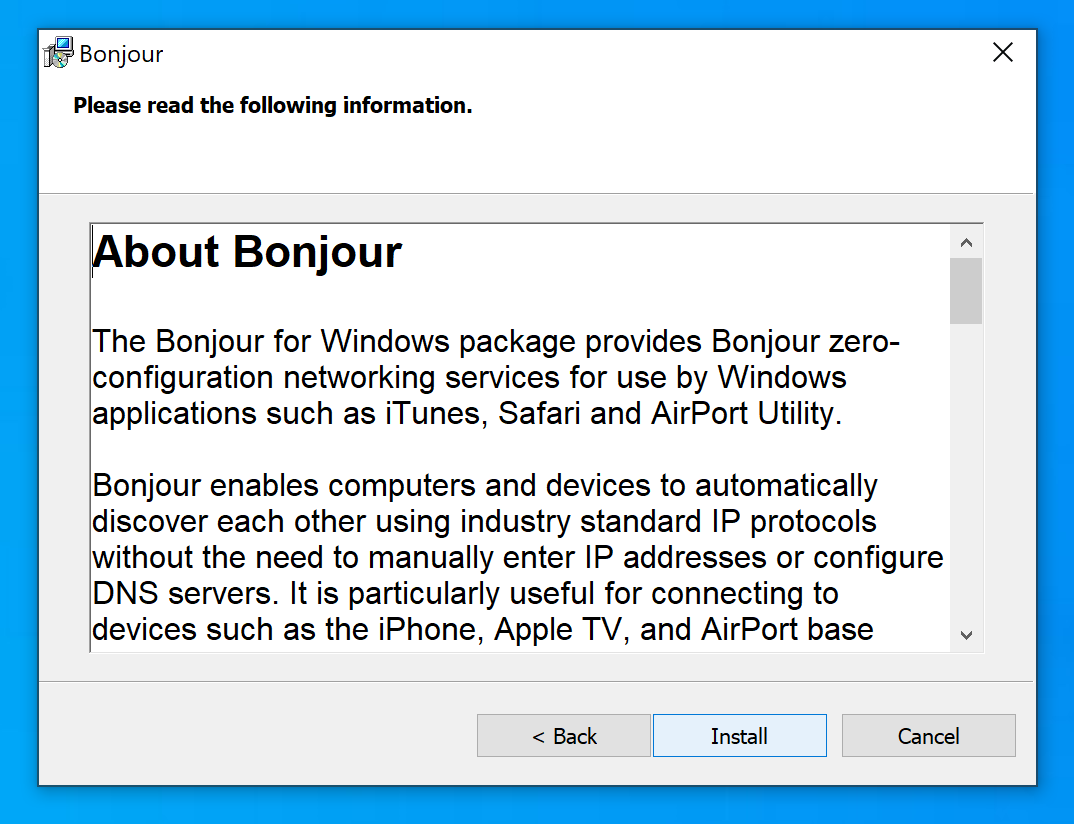Click the scrollbar thumb in the info box
Image resolution: width=1074 pixels, height=824 pixels.
[966, 291]
